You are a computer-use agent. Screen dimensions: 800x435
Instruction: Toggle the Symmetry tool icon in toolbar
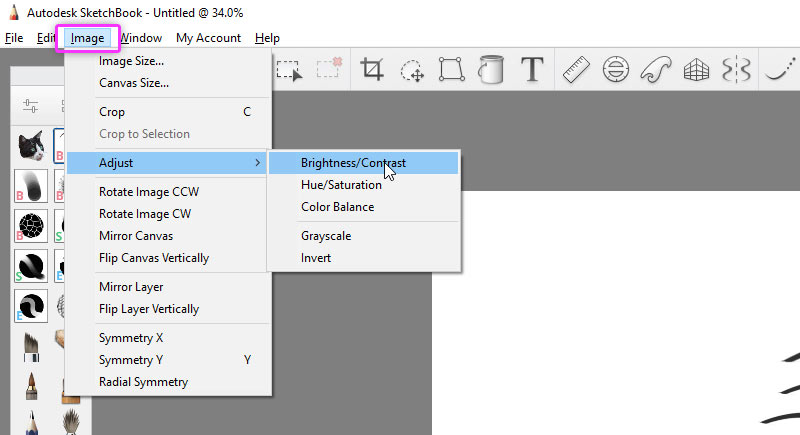tap(736, 69)
